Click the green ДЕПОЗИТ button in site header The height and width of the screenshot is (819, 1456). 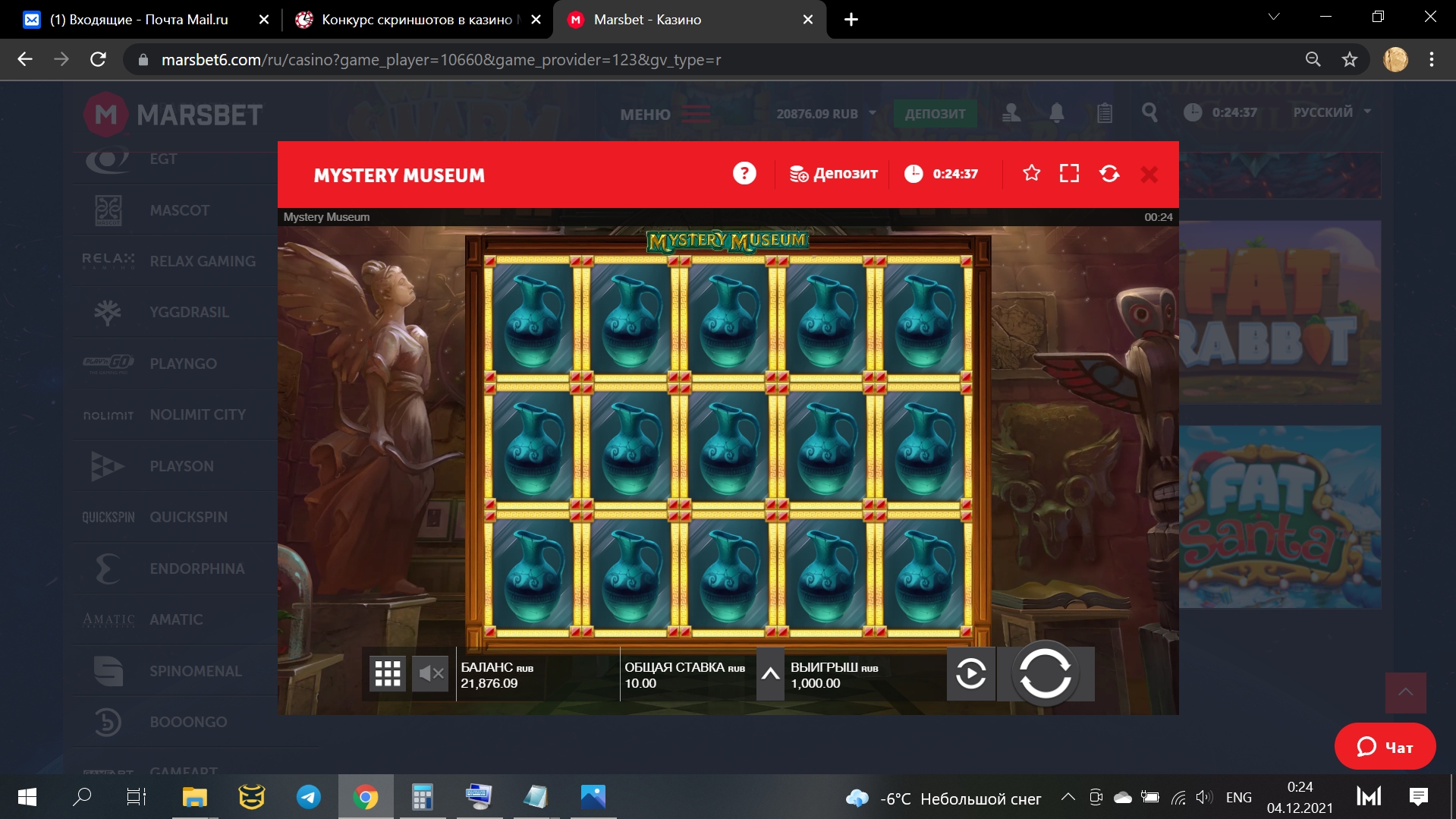pyautogui.click(x=935, y=114)
